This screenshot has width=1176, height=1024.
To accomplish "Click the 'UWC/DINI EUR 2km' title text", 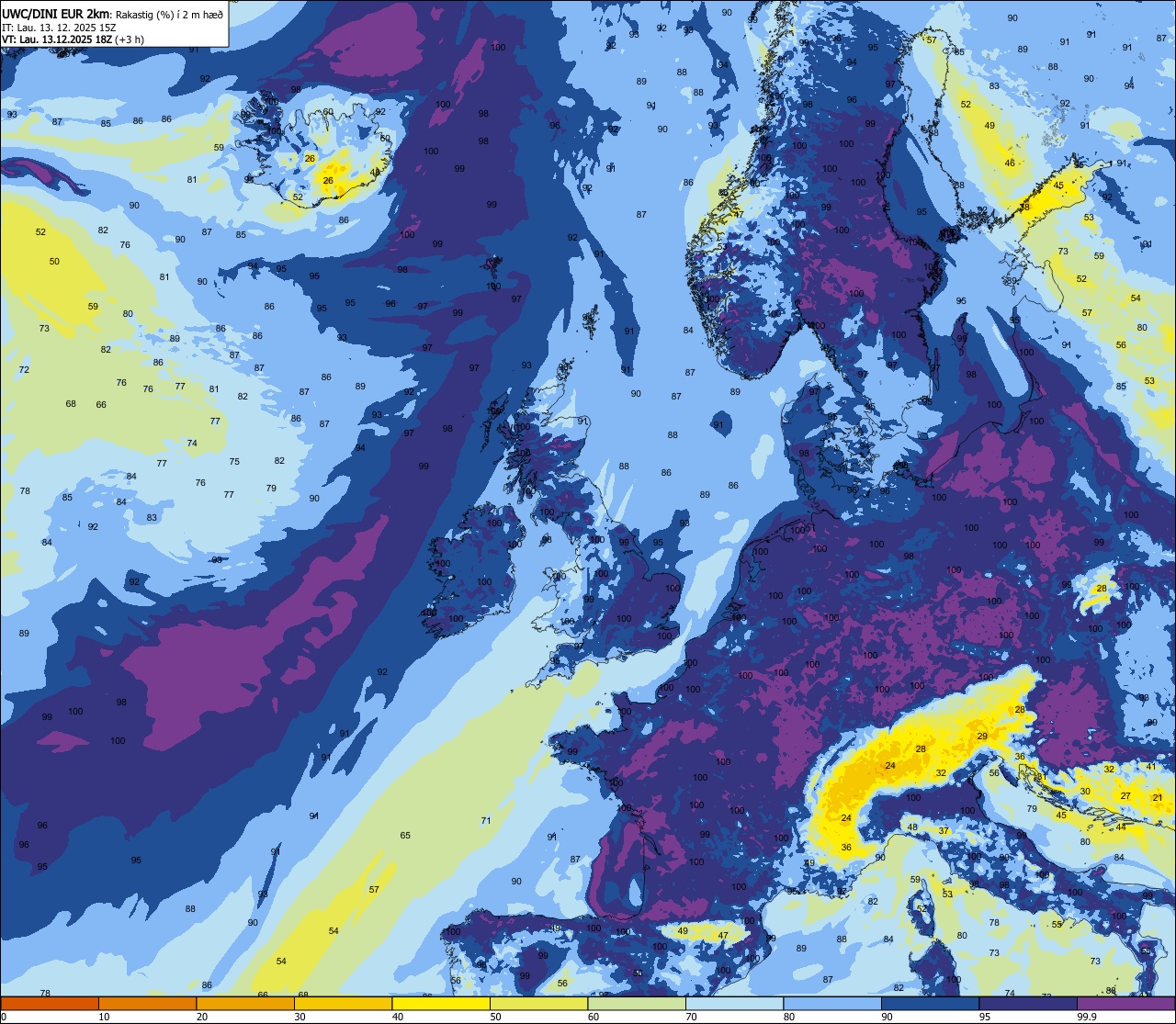I will [56, 13].
